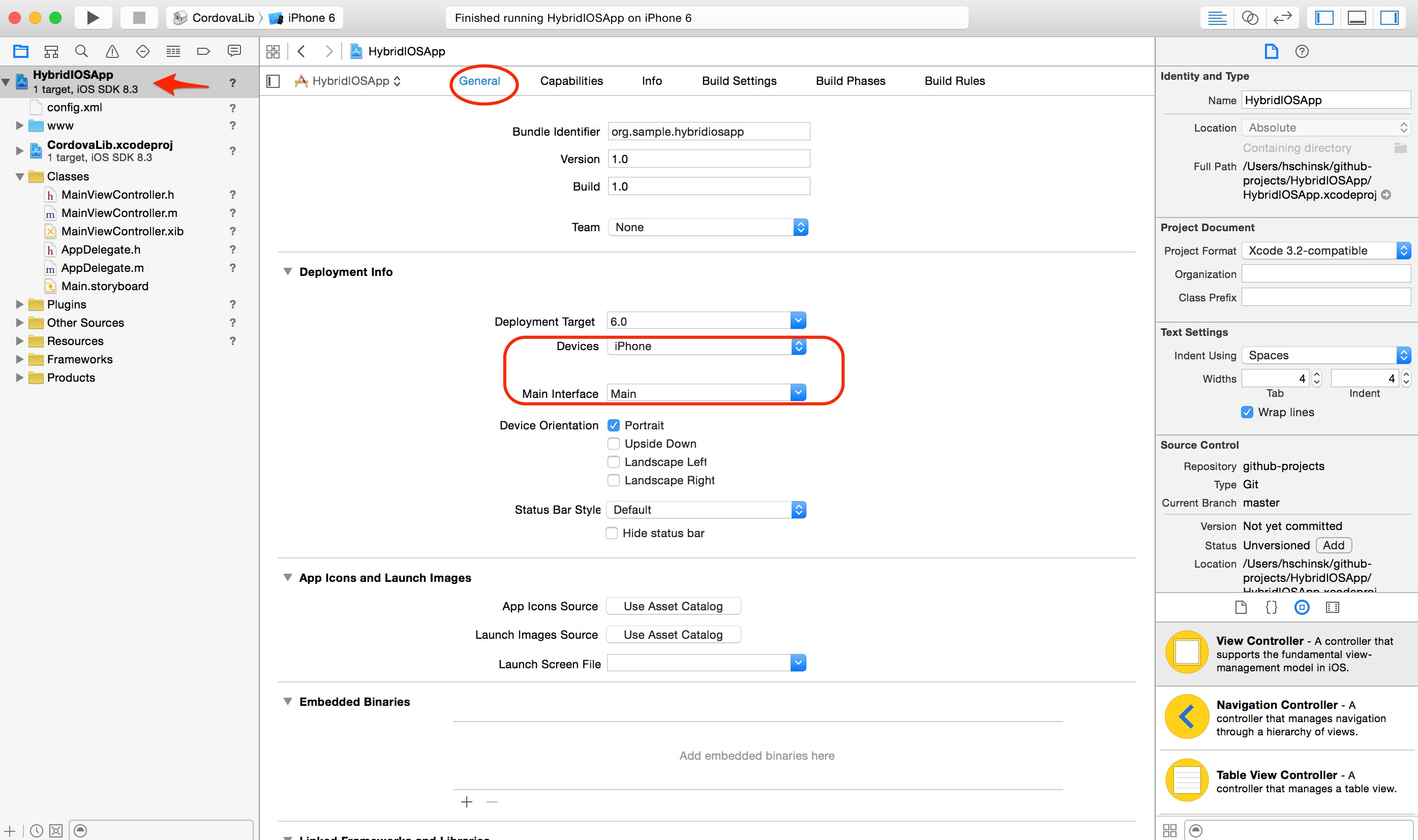The image size is (1418, 840).
Task: Select the CordovaLib scheme
Action: pyautogui.click(x=214, y=18)
